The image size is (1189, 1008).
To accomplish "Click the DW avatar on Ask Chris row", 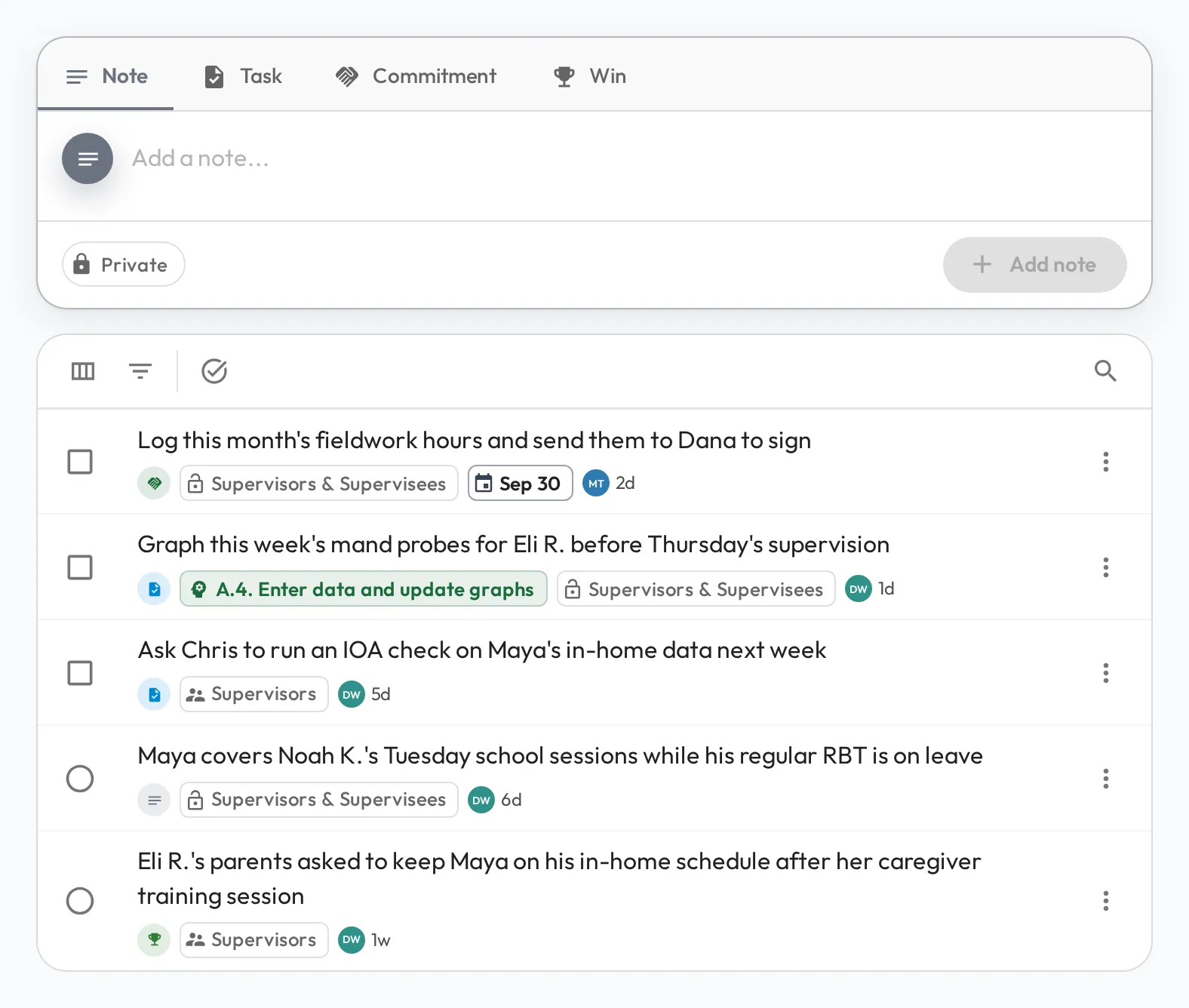I will (x=352, y=694).
